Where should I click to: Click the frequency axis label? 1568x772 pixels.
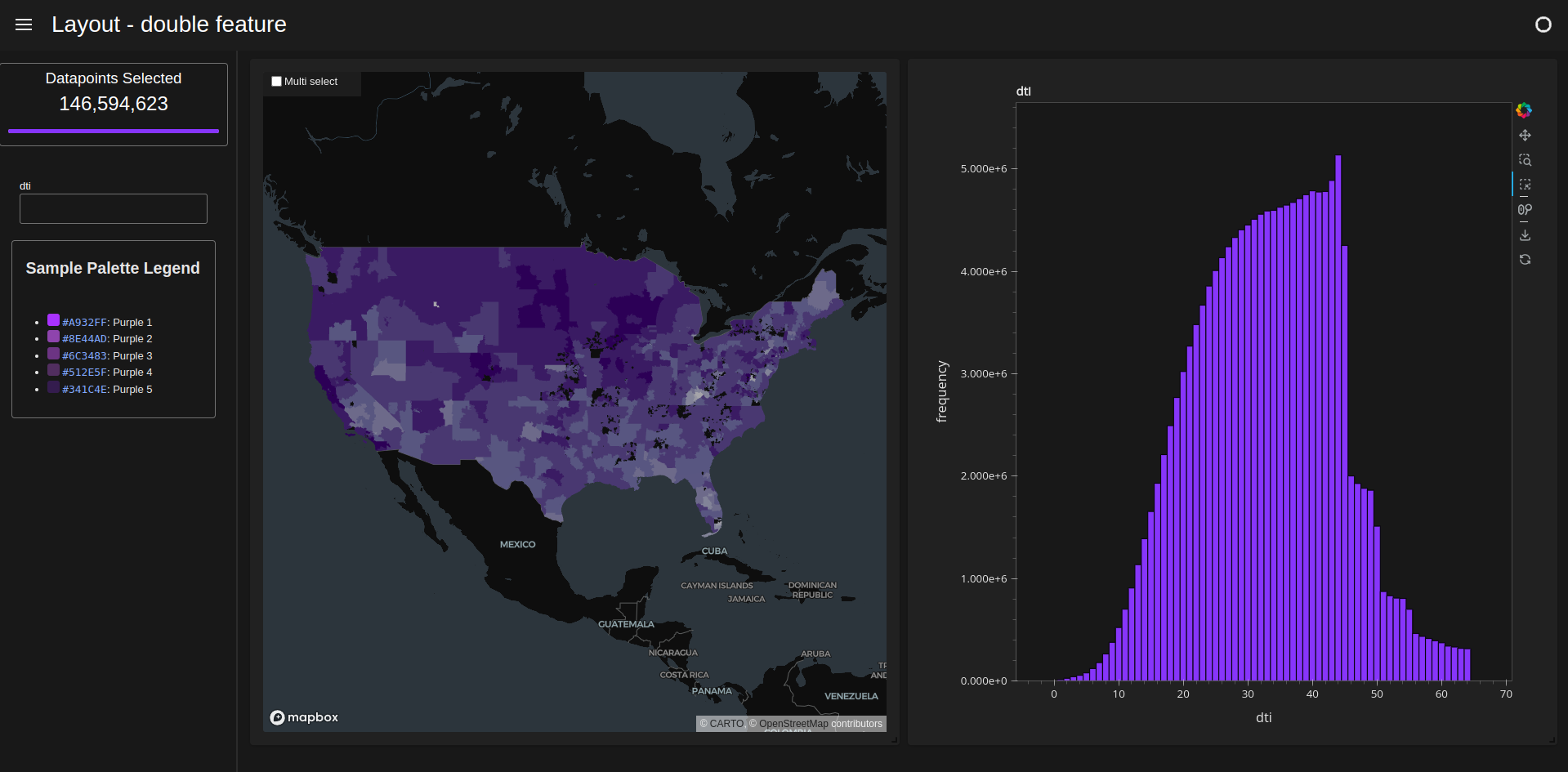942,391
